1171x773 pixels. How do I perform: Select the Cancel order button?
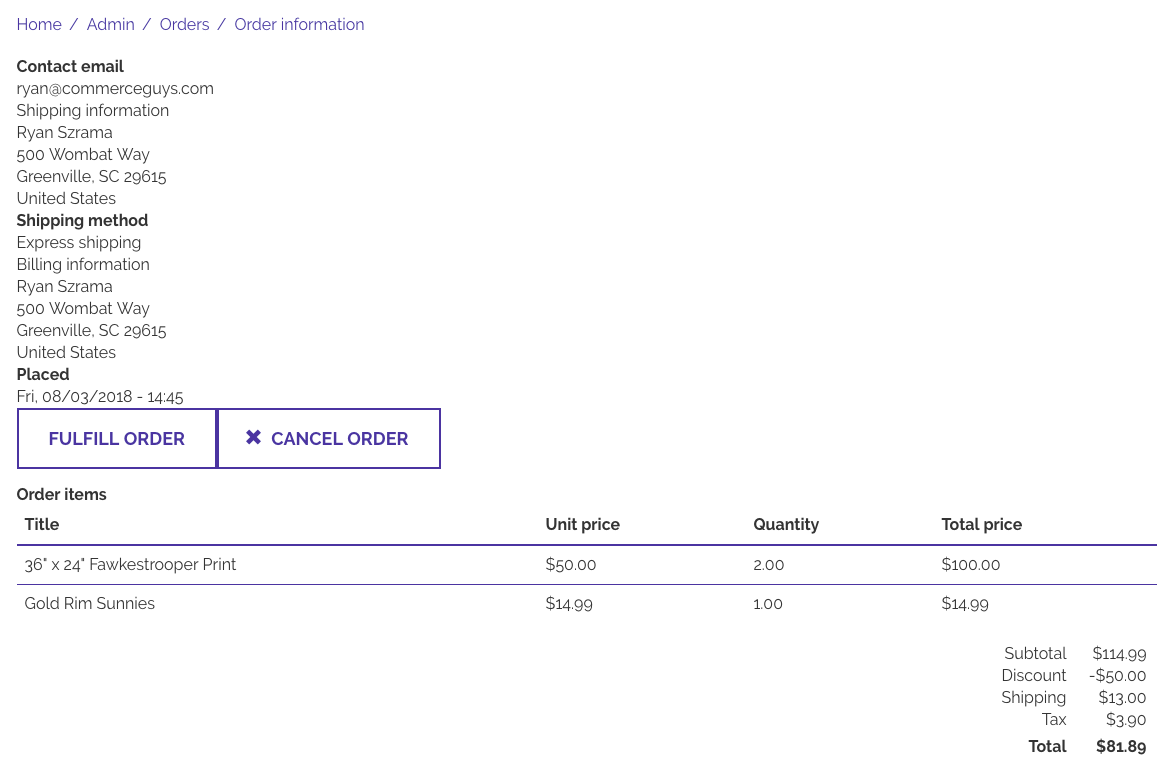tap(328, 438)
